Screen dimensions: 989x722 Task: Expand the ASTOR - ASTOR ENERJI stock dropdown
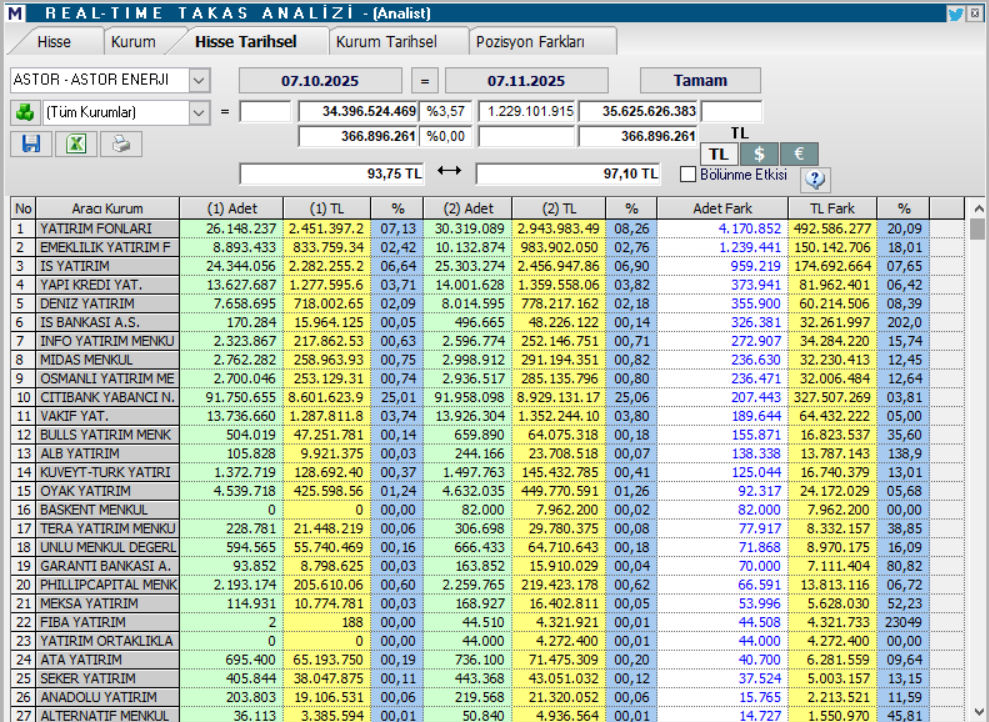[x=199, y=80]
